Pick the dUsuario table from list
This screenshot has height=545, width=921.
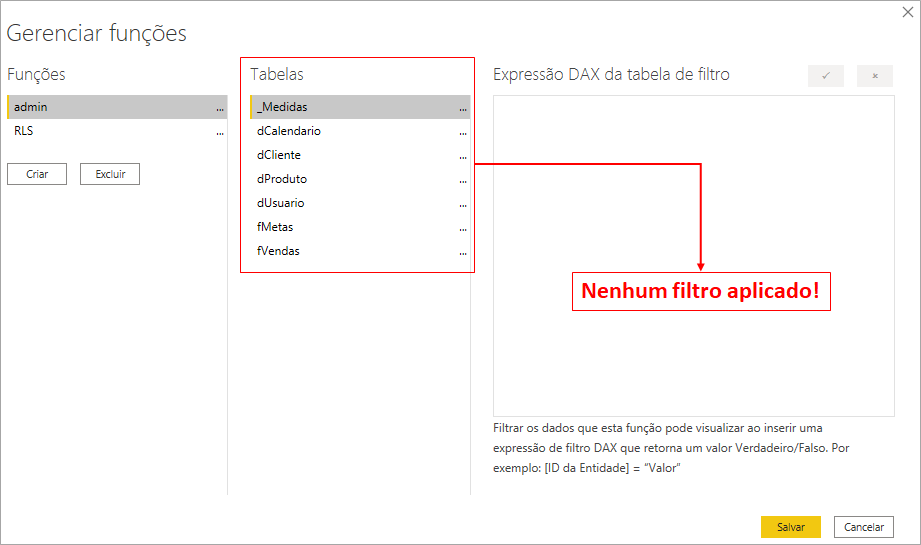coord(280,203)
